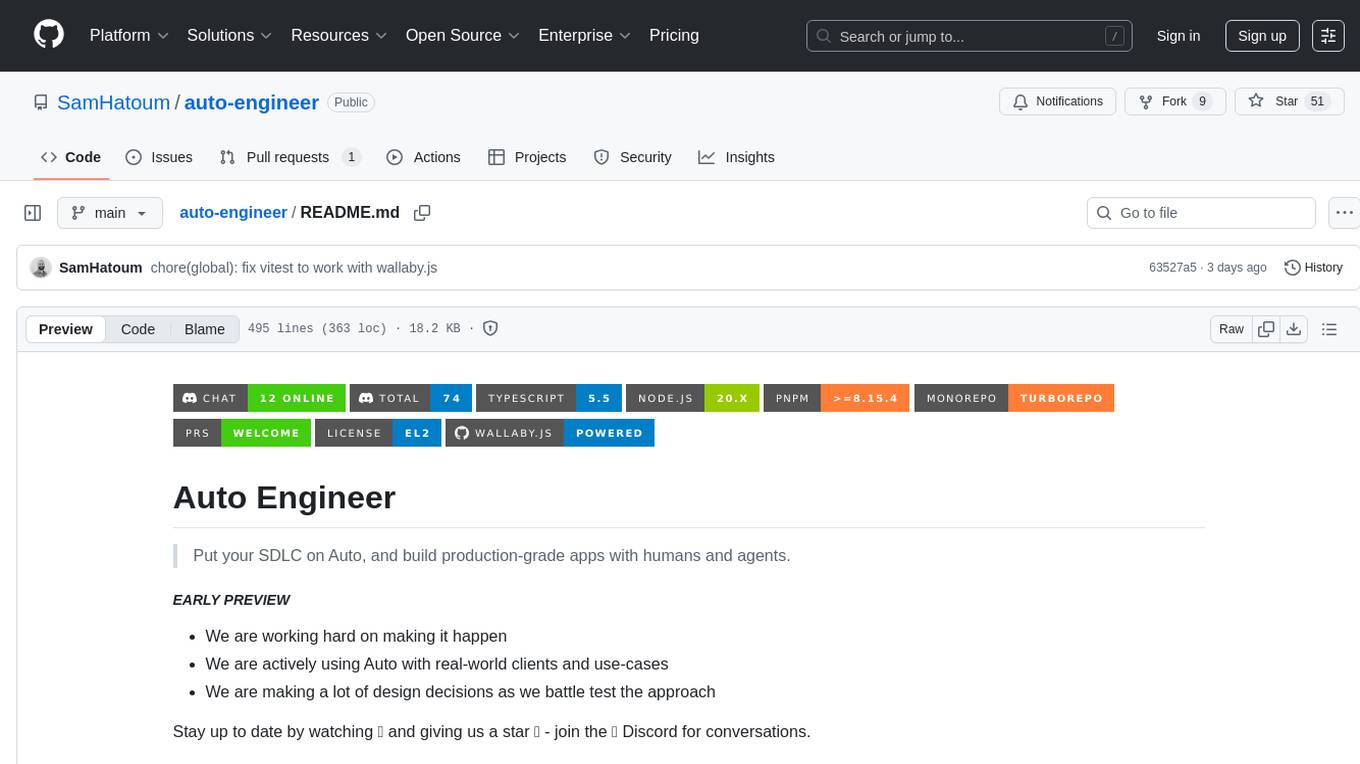1360x764 pixels.
Task: Open the command palette icon in header
Action: pyautogui.click(x=1328, y=36)
